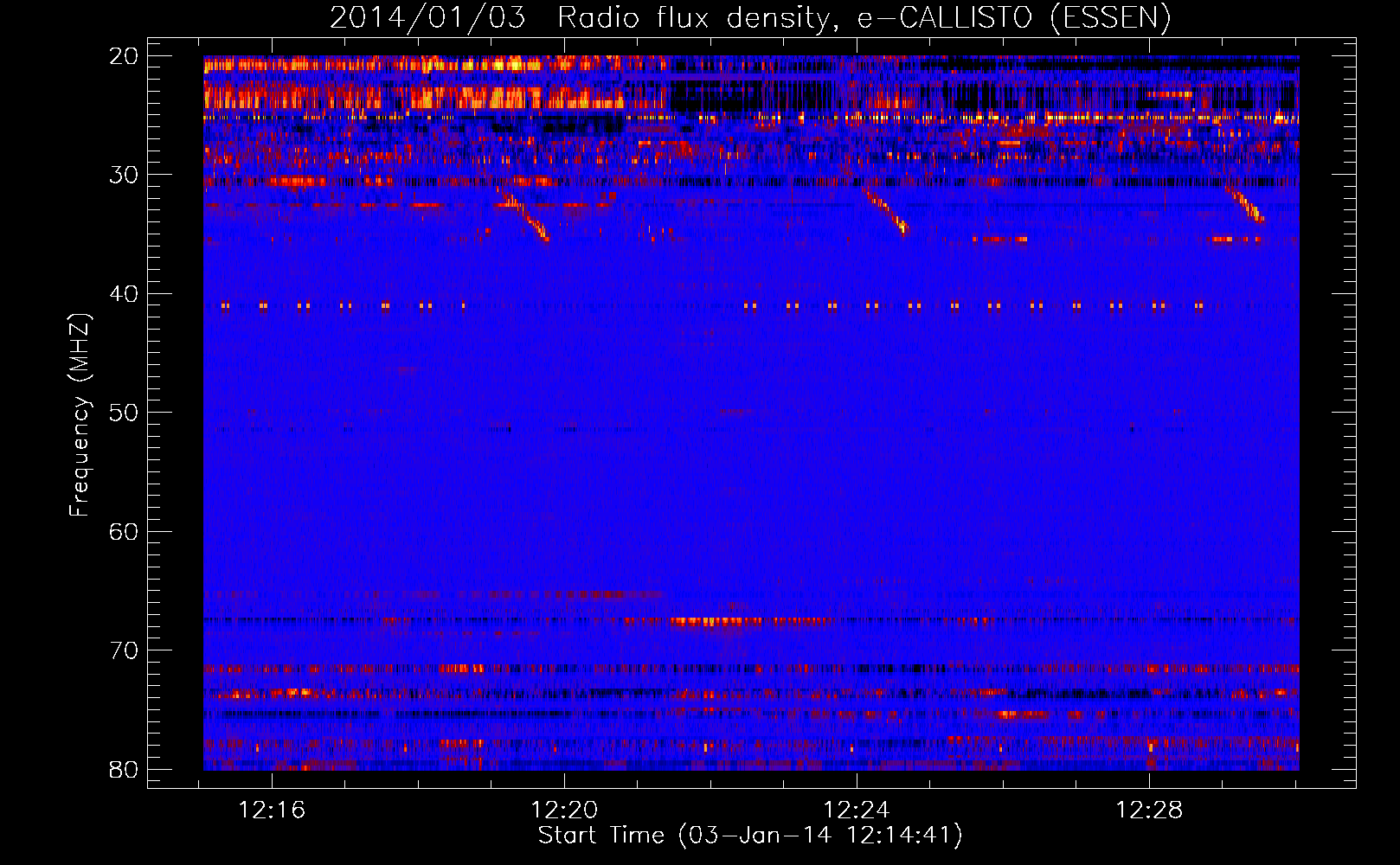Click the 20 MHz frequency tick label
This screenshot has height=865, width=1400.
point(124,56)
